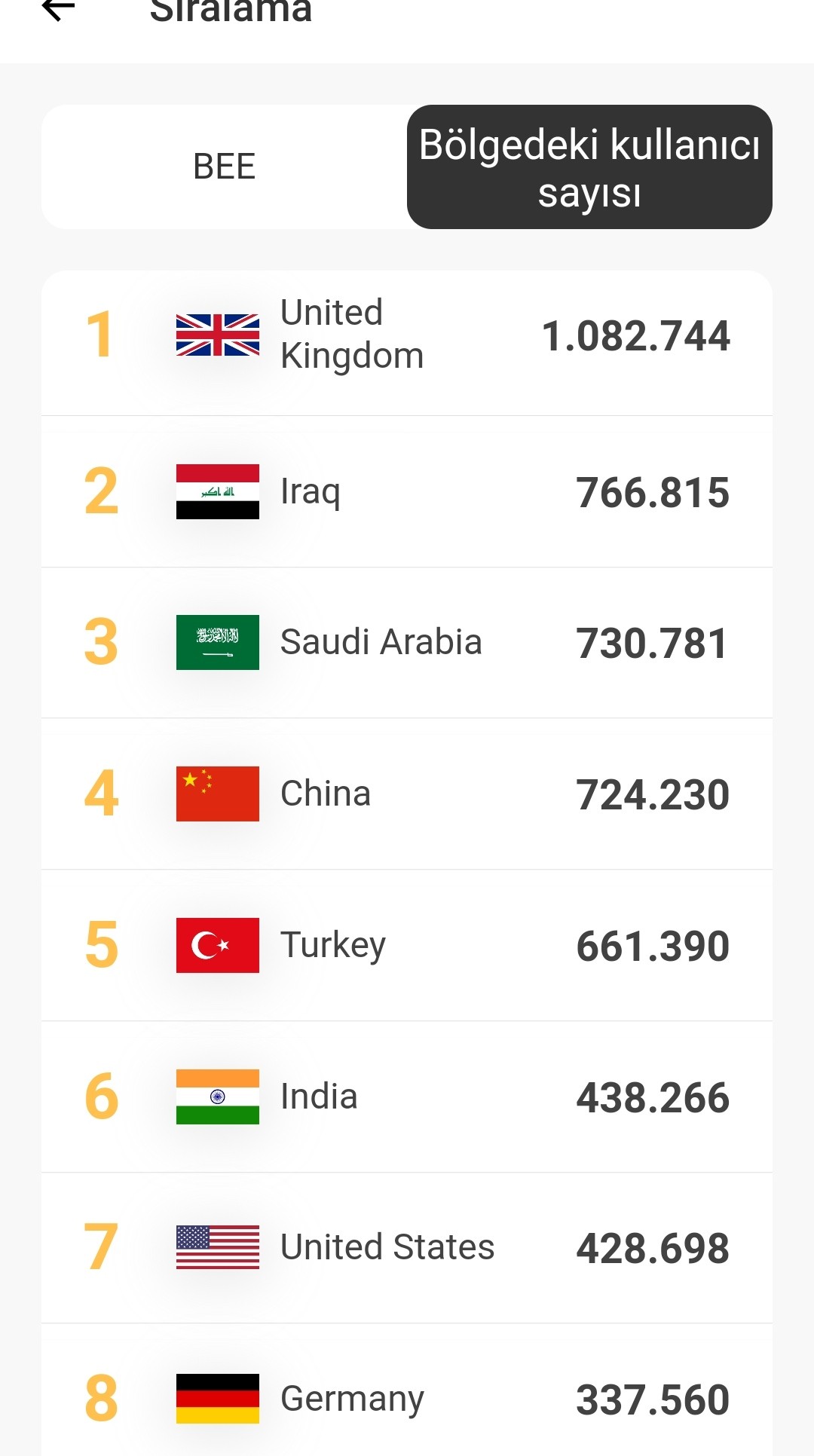Tap the United Kingdom flag icon
The height and width of the screenshot is (1456, 814).
[218, 335]
